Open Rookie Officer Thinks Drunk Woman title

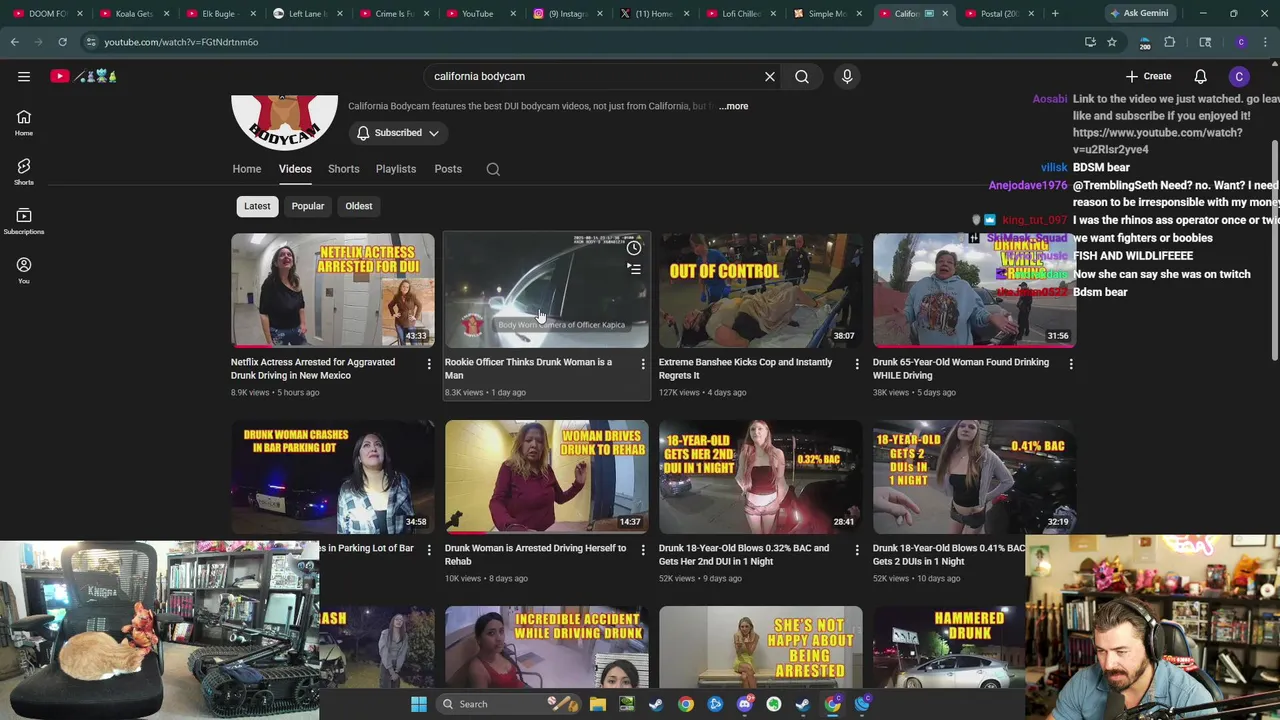click(528, 369)
